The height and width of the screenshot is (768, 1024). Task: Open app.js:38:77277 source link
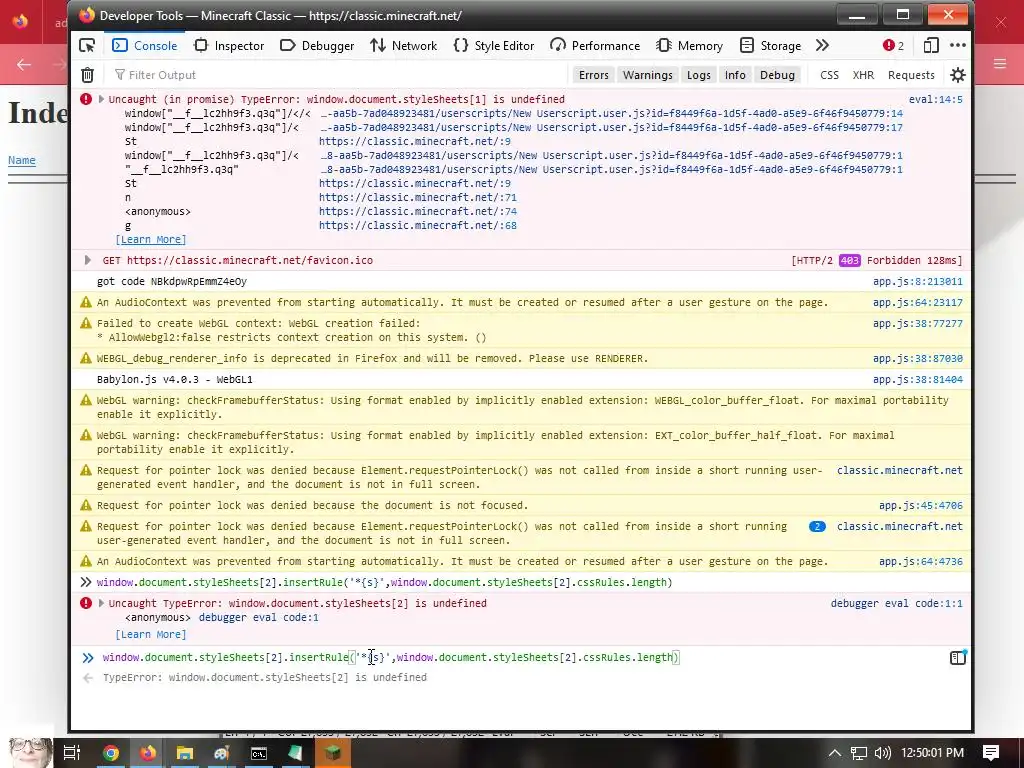pyautogui.click(x=918, y=323)
